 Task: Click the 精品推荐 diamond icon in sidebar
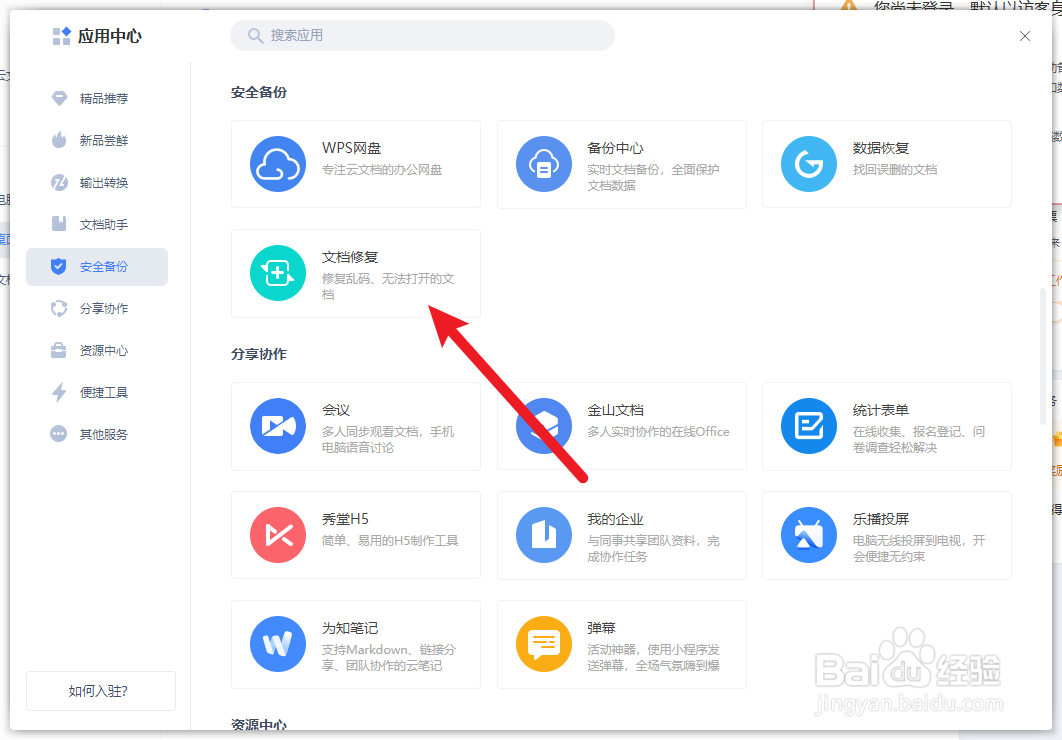click(60, 98)
